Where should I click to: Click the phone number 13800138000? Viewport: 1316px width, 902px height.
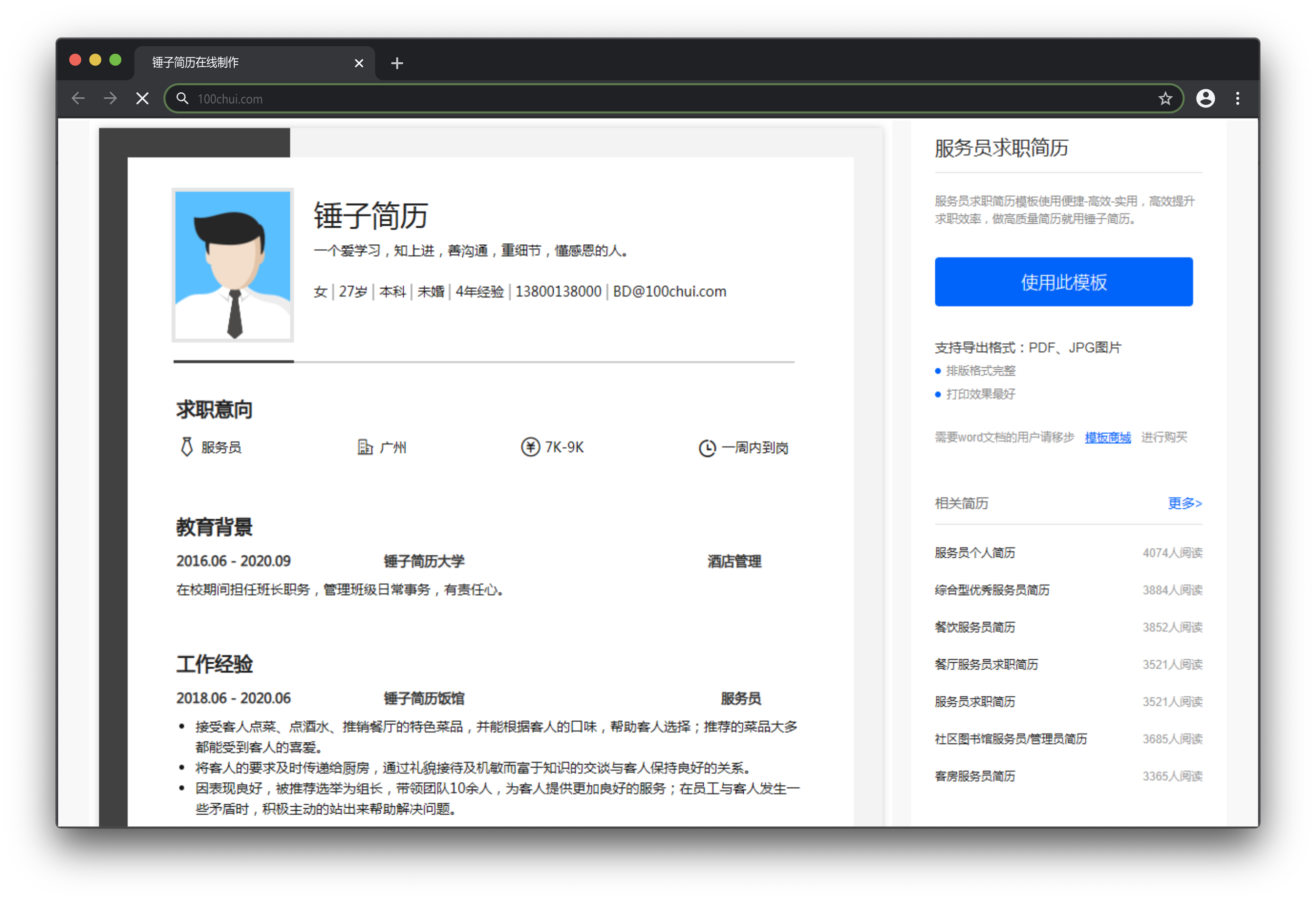pos(558,291)
